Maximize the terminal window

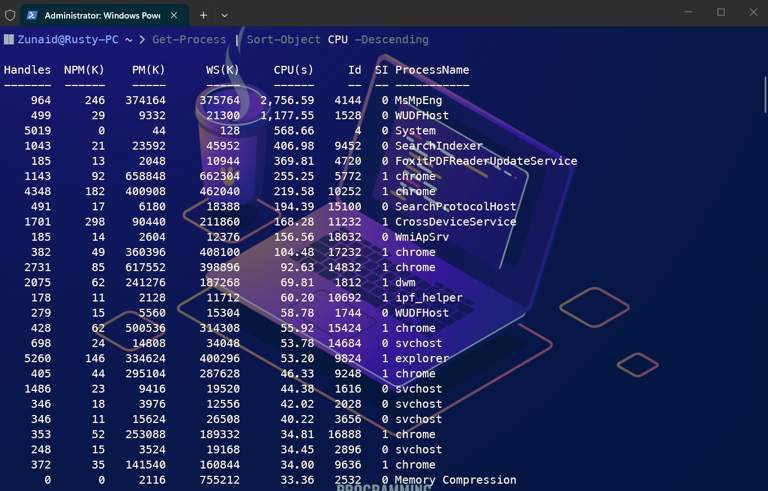721,12
